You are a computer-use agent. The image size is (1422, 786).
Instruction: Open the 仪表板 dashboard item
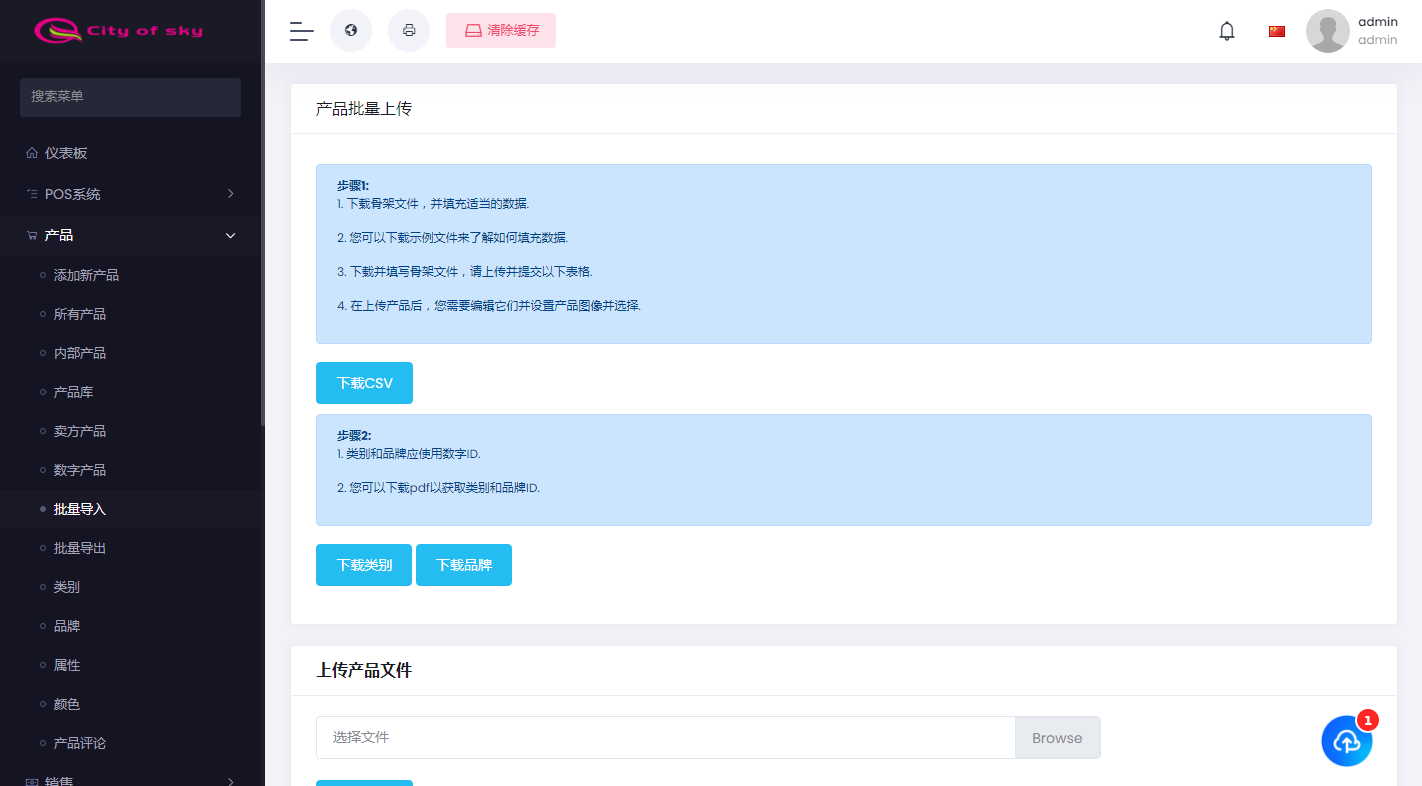tap(66, 153)
